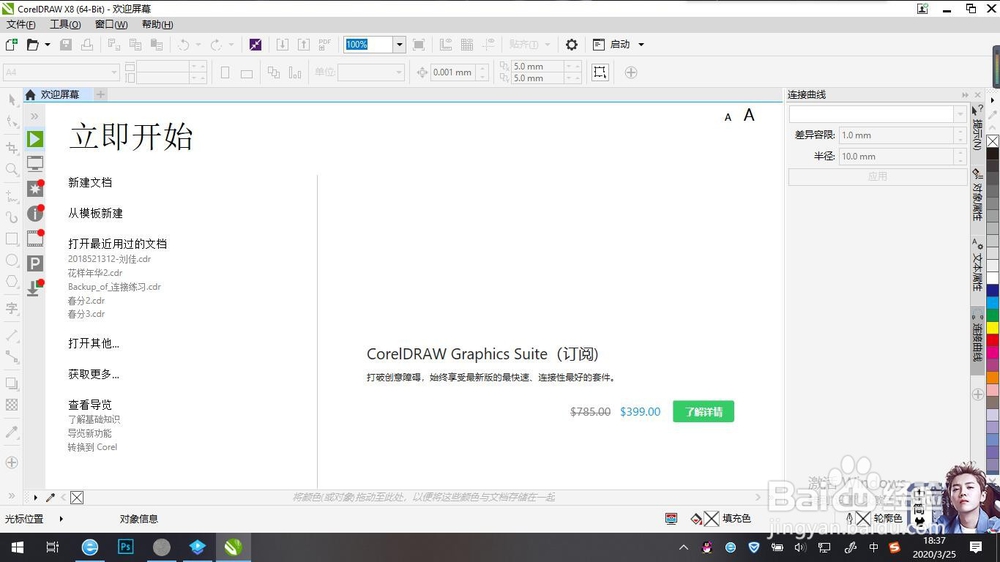Expand the welcome sidebar double chevron
1000x562 pixels.
point(34,116)
